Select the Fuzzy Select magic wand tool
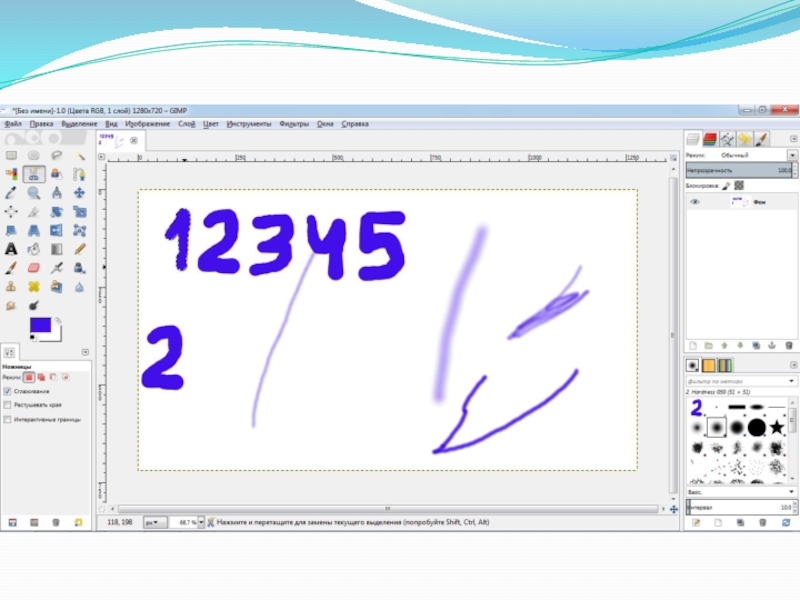Image resolution: width=800 pixels, height=600 pixels. pyautogui.click(x=79, y=155)
